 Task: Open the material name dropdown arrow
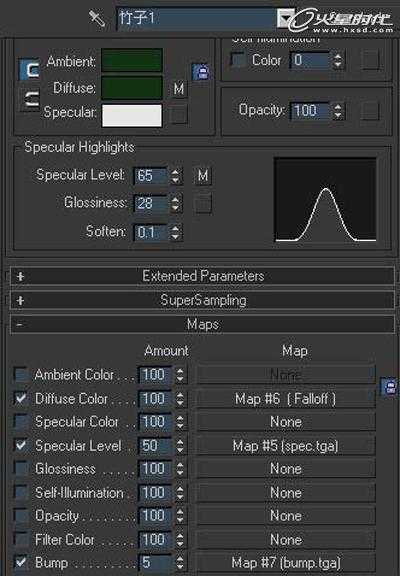point(285,18)
